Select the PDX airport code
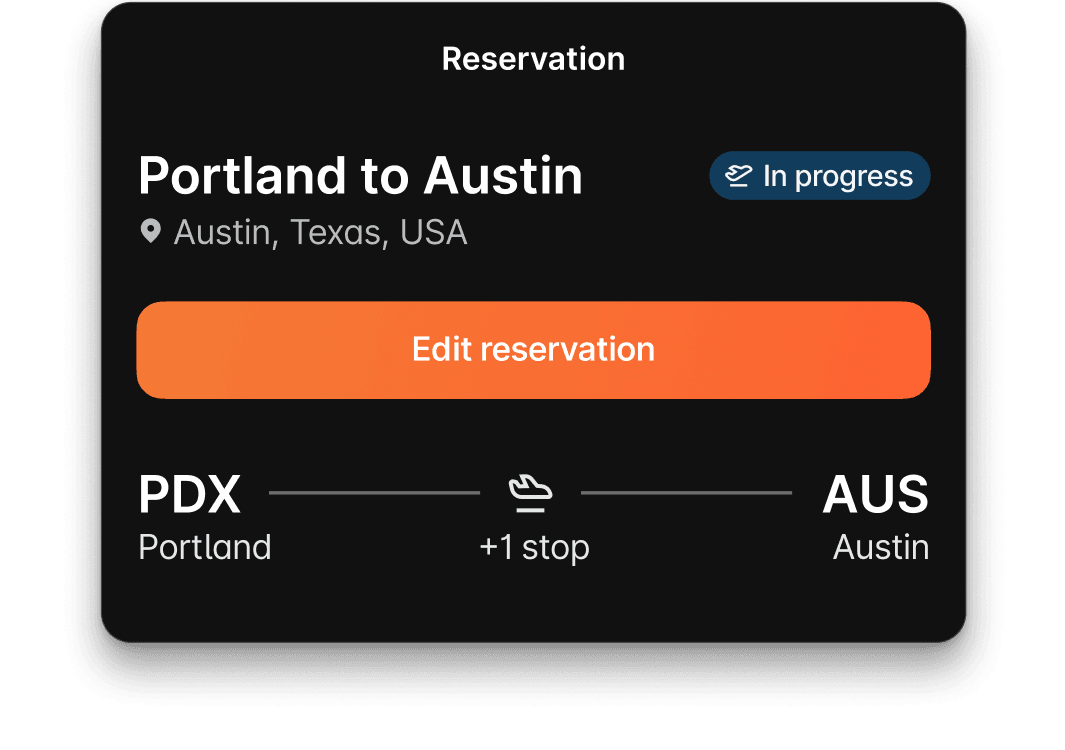Image resolution: width=1065 pixels, height=750 pixels. pyautogui.click(x=189, y=494)
